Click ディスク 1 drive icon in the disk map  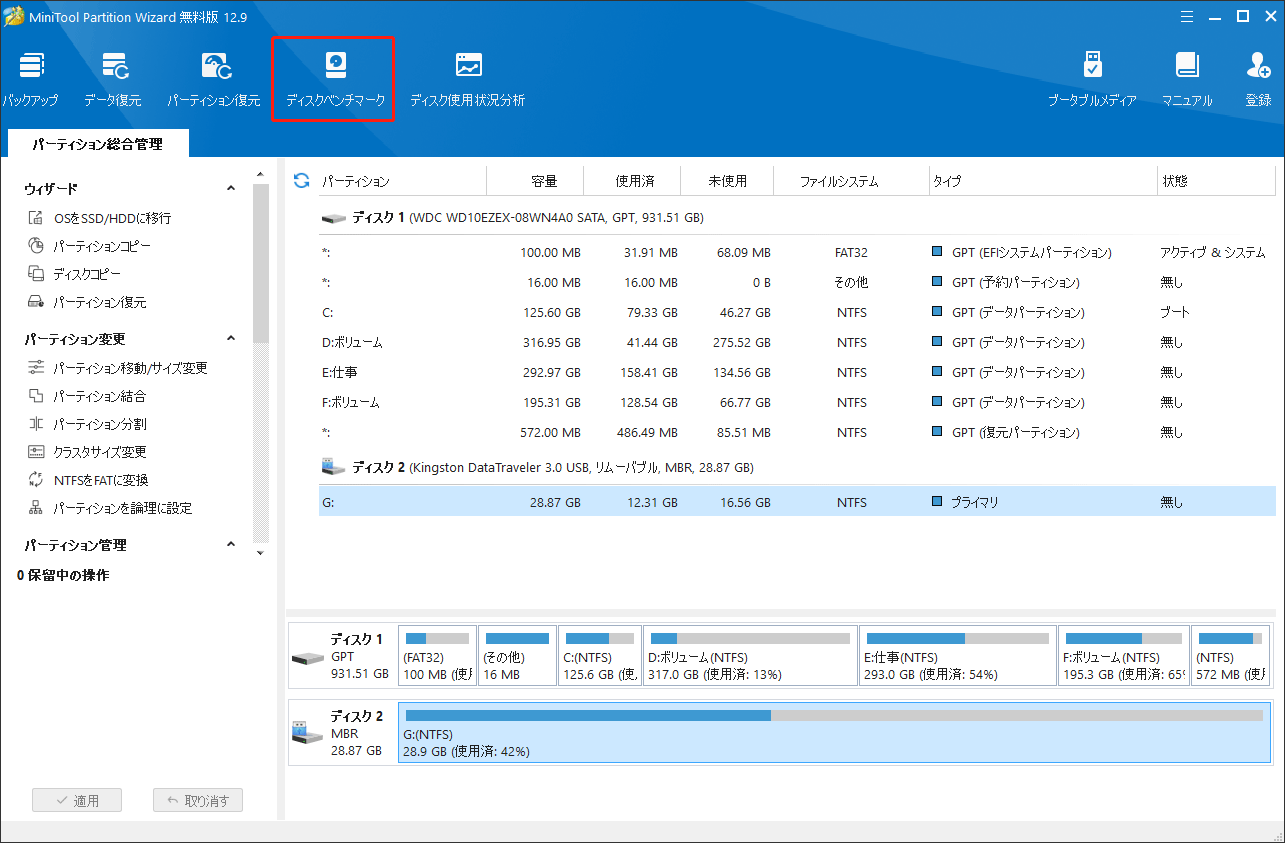[x=306, y=659]
